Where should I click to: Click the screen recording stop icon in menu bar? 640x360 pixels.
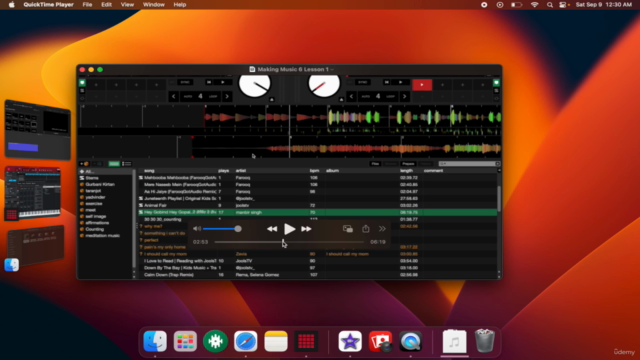(484, 5)
